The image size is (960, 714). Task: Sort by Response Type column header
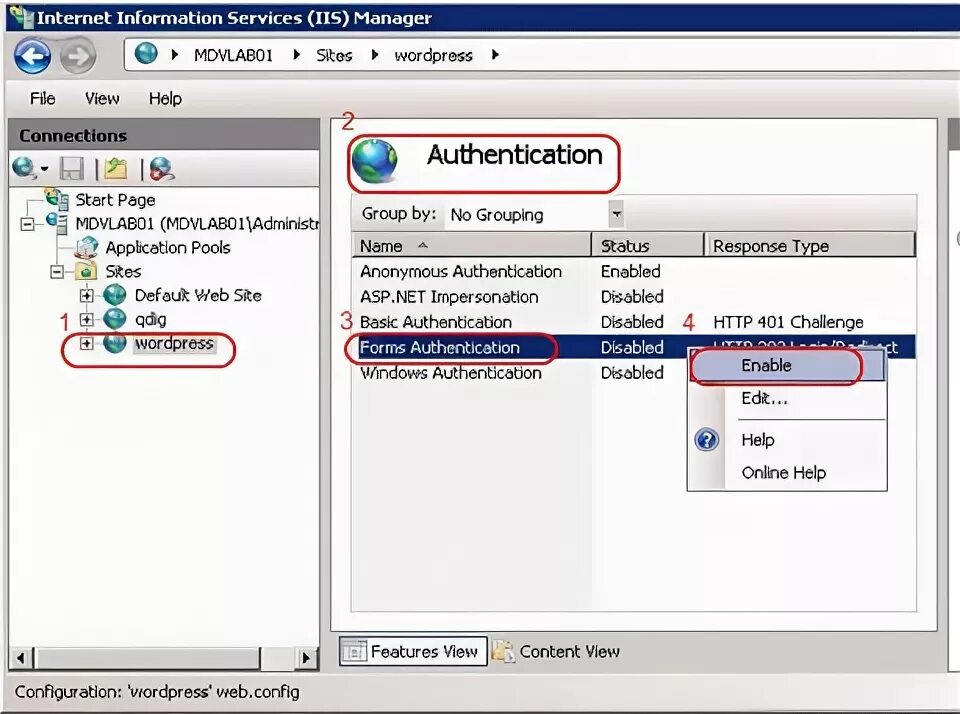810,246
